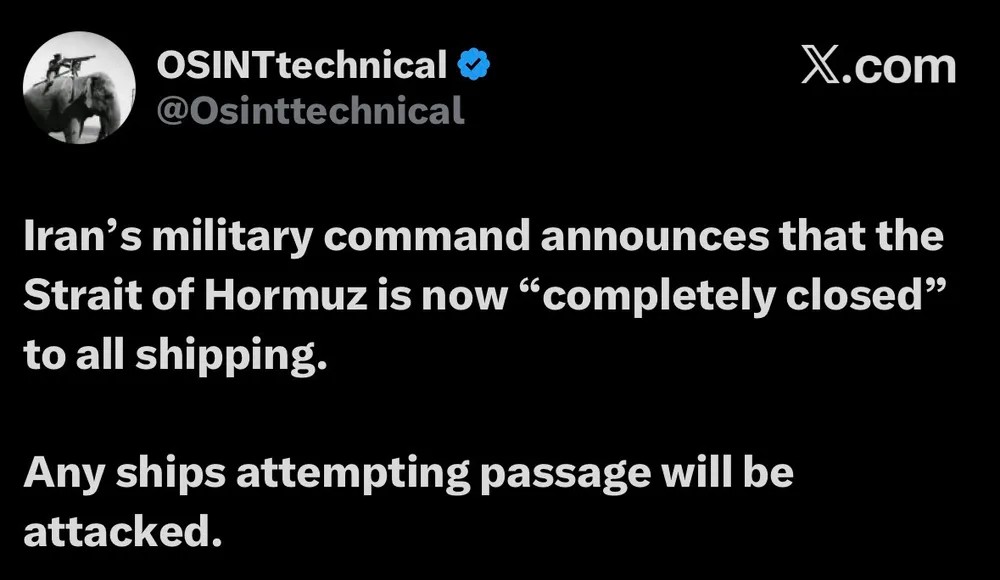
Task: Click the words "that the" ending the first line
Action: click(x=861, y=235)
